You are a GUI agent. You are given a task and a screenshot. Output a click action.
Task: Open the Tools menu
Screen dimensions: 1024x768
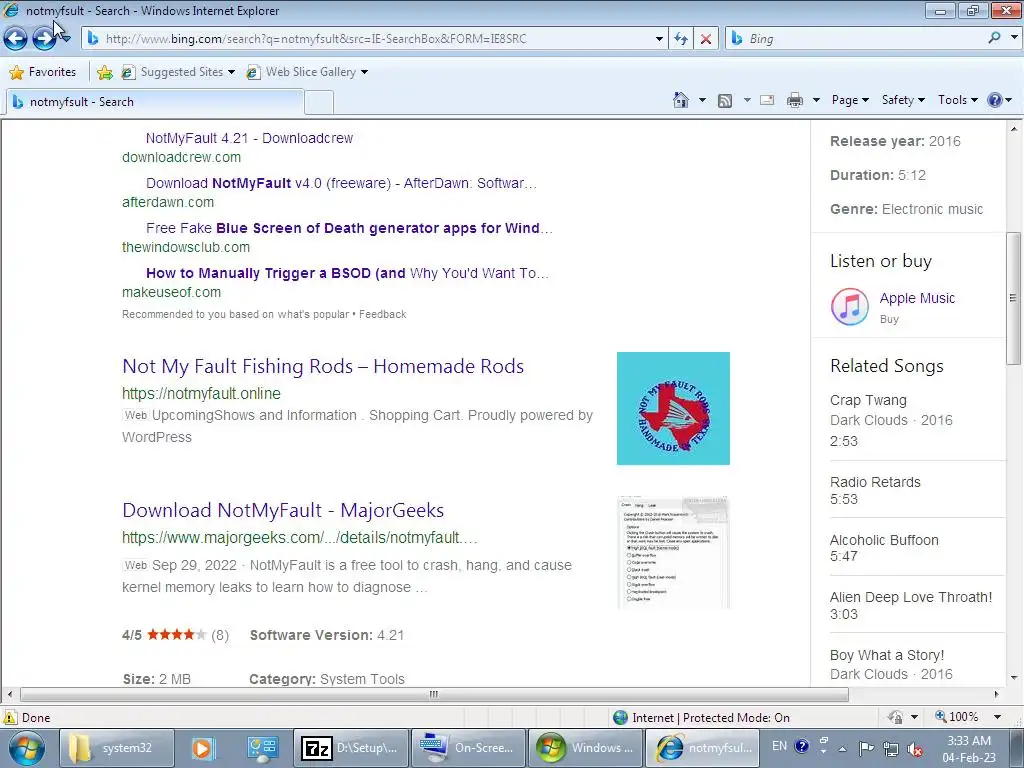[x=958, y=100]
